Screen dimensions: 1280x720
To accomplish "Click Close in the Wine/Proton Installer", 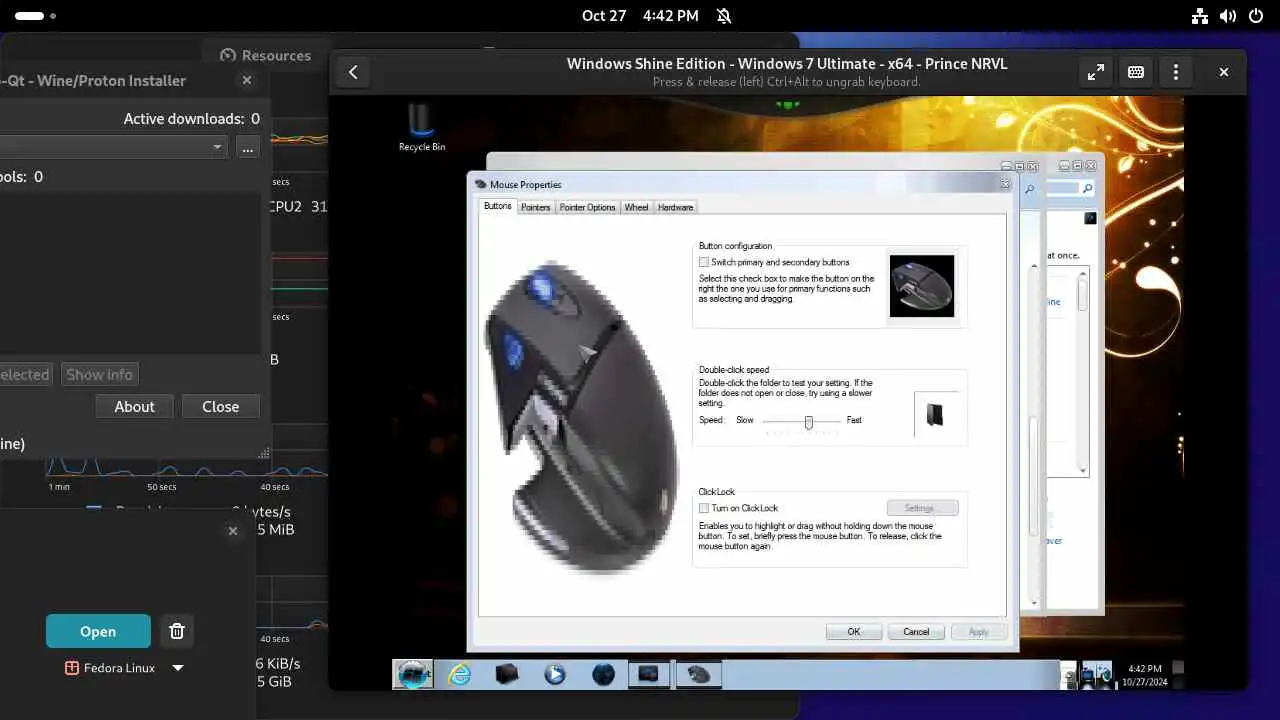I will pyautogui.click(x=220, y=406).
